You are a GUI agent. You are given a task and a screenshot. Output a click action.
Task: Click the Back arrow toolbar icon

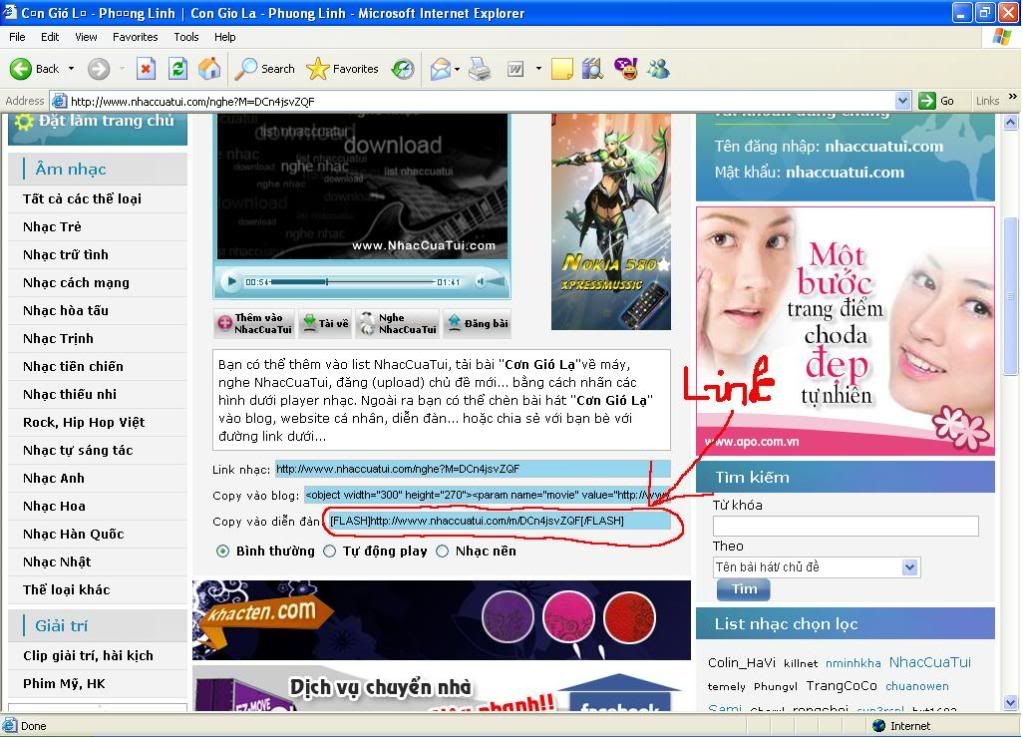coord(20,68)
